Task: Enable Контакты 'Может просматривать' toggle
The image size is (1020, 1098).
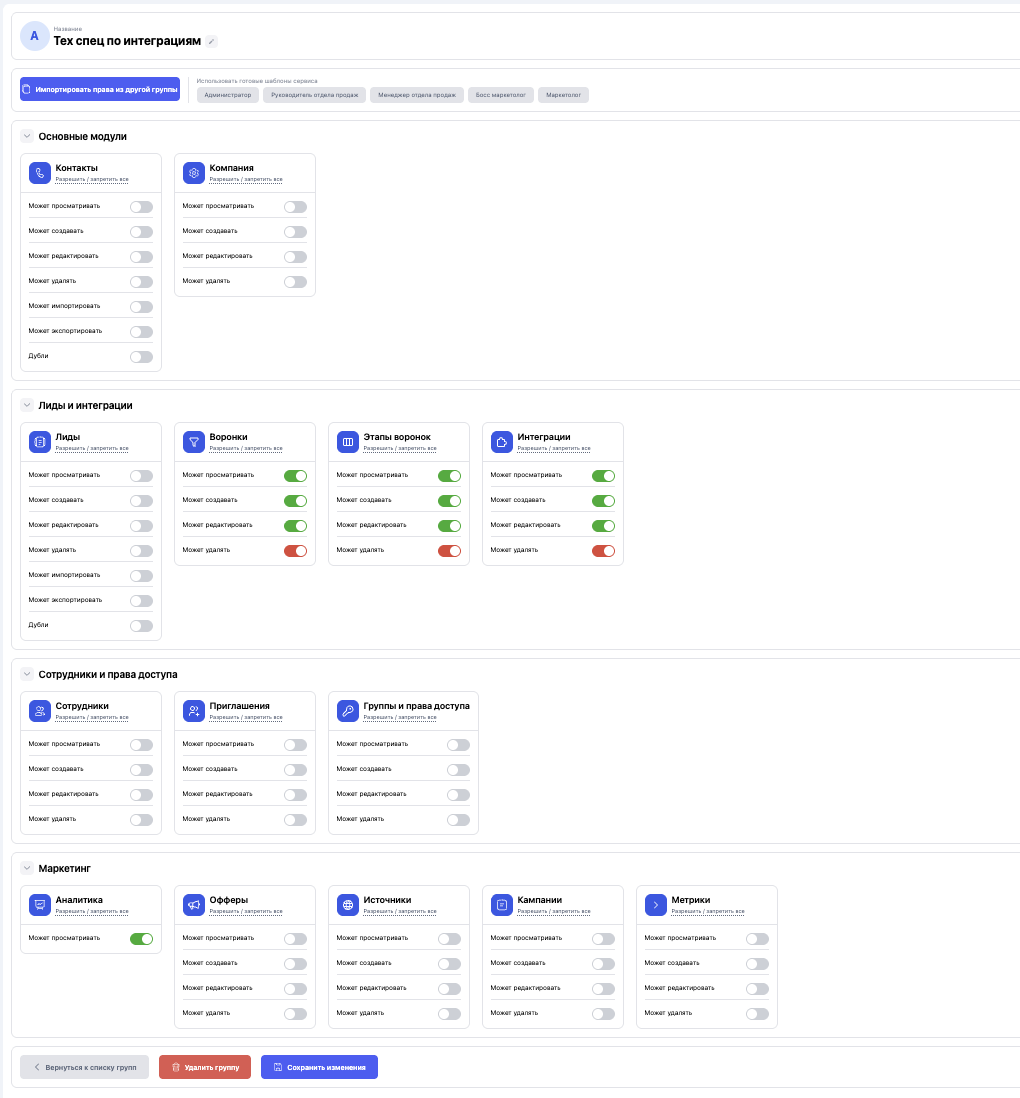Action: tap(141, 207)
